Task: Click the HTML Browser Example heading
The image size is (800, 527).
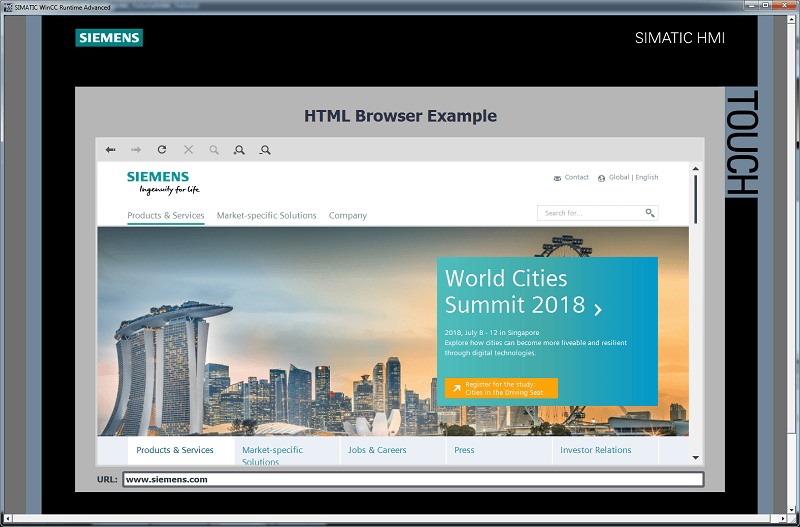Action: 401,116
